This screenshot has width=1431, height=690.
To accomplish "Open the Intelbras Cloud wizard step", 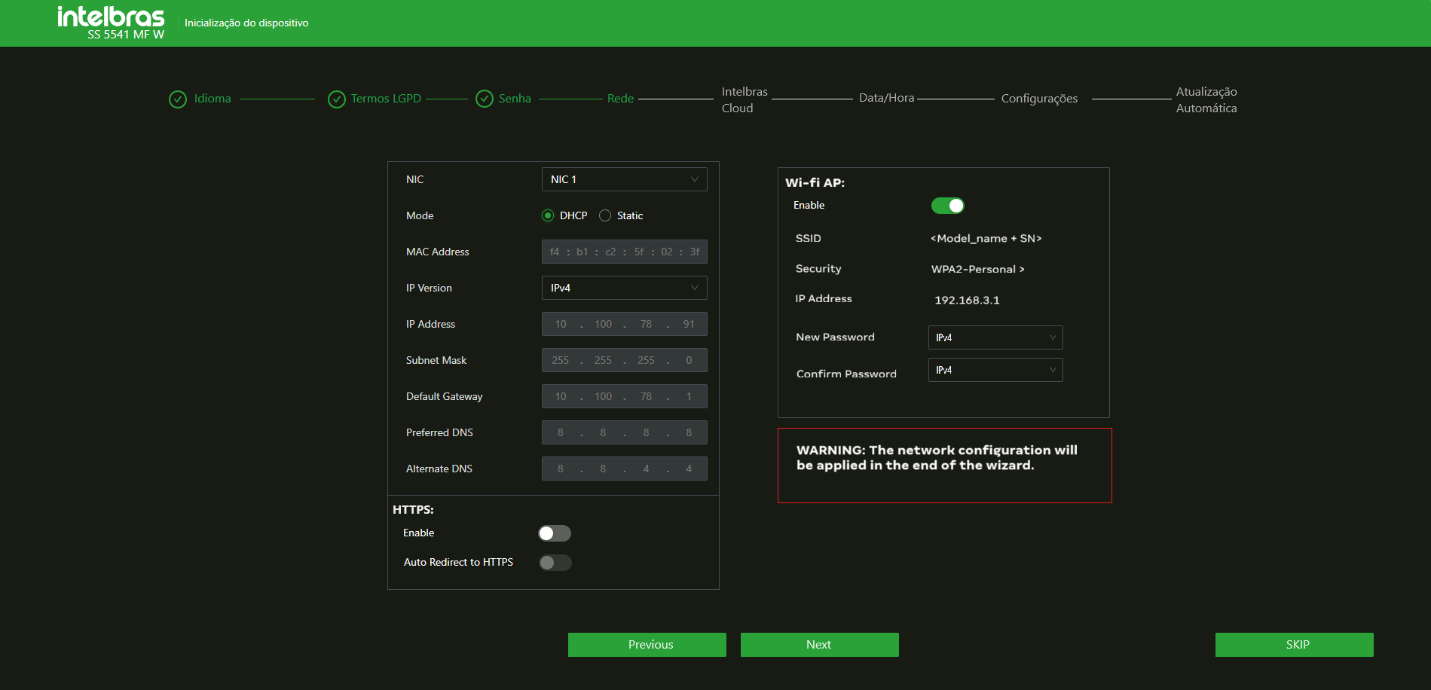I will [x=744, y=100].
